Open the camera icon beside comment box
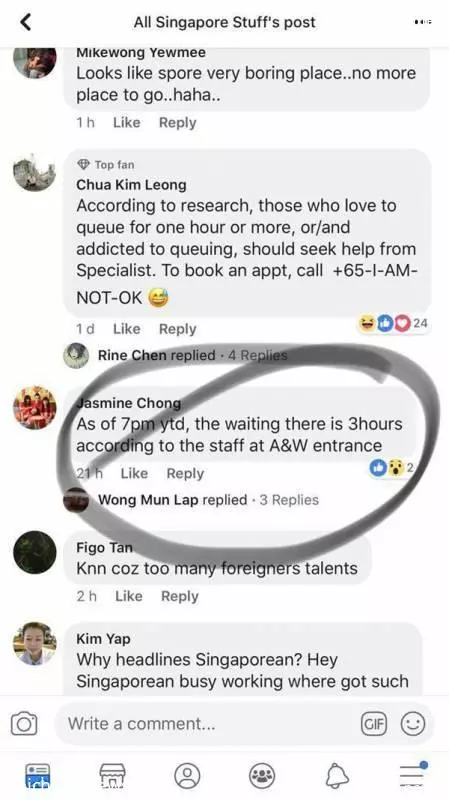The image size is (449, 800). [x=24, y=724]
